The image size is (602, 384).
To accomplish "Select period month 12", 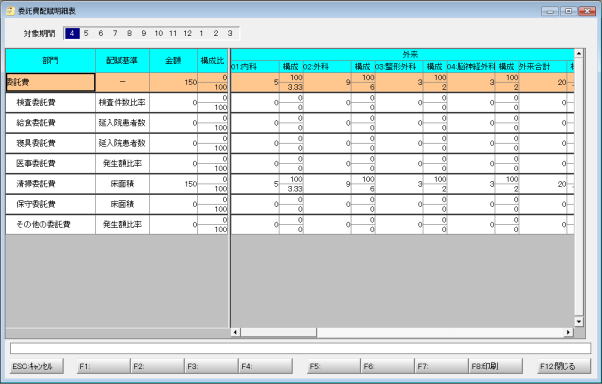I will pyautogui.click(x=187, y=33).
